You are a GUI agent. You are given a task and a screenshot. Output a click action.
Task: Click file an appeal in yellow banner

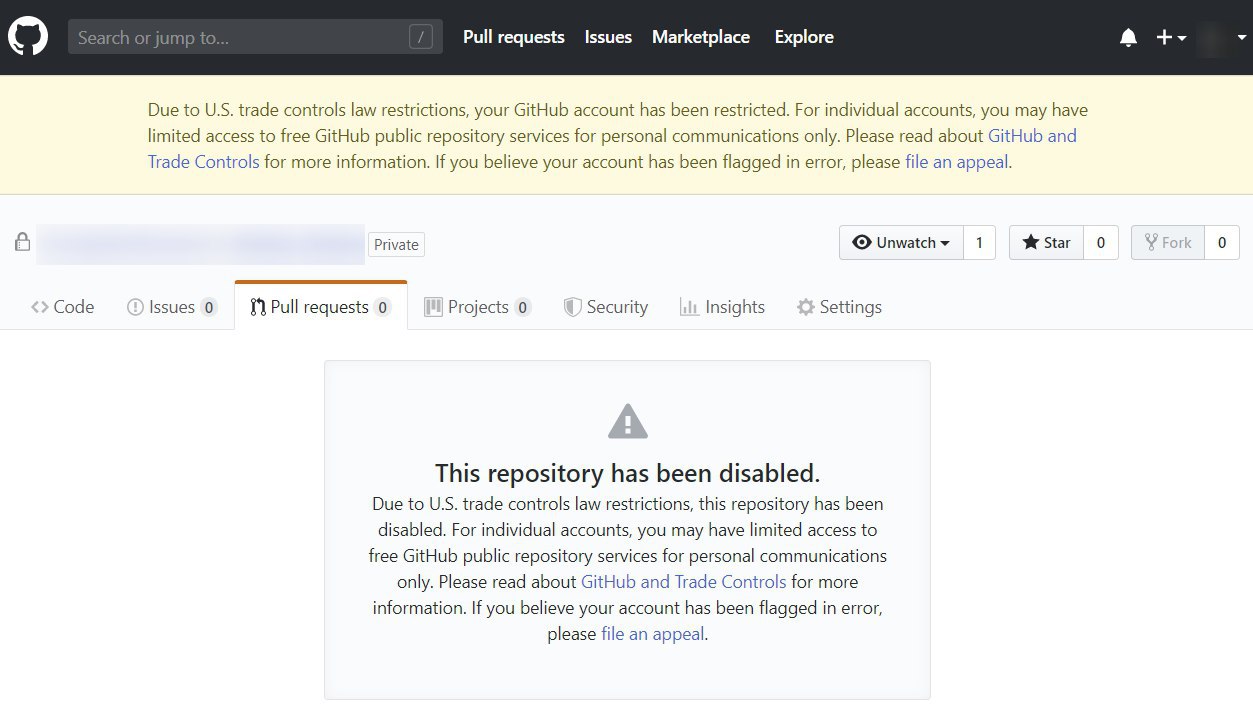pyautogui.click(x=956, y=161)
